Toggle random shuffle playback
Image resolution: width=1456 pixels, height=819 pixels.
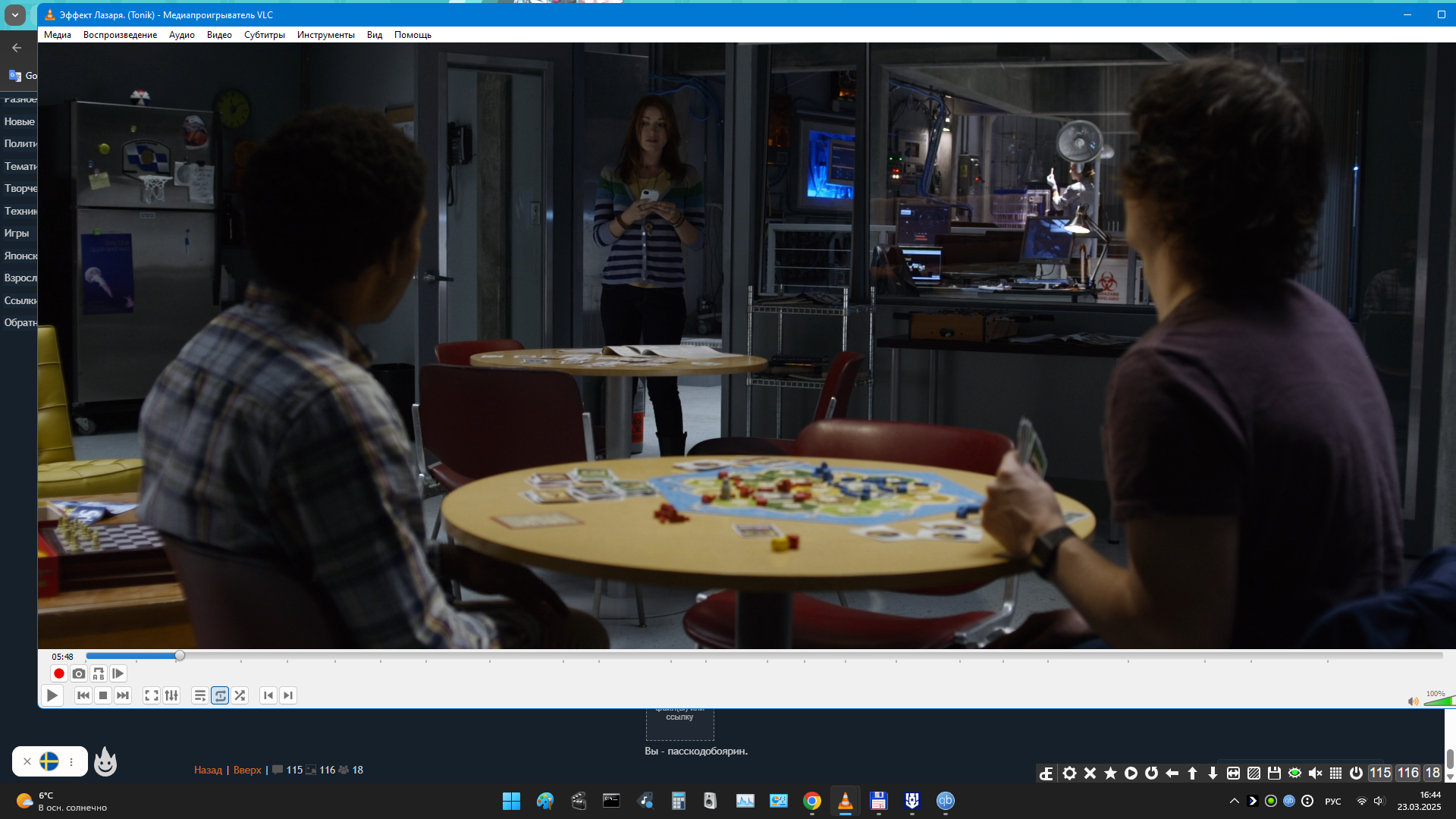pyautogui.click(x=240, y=695)
